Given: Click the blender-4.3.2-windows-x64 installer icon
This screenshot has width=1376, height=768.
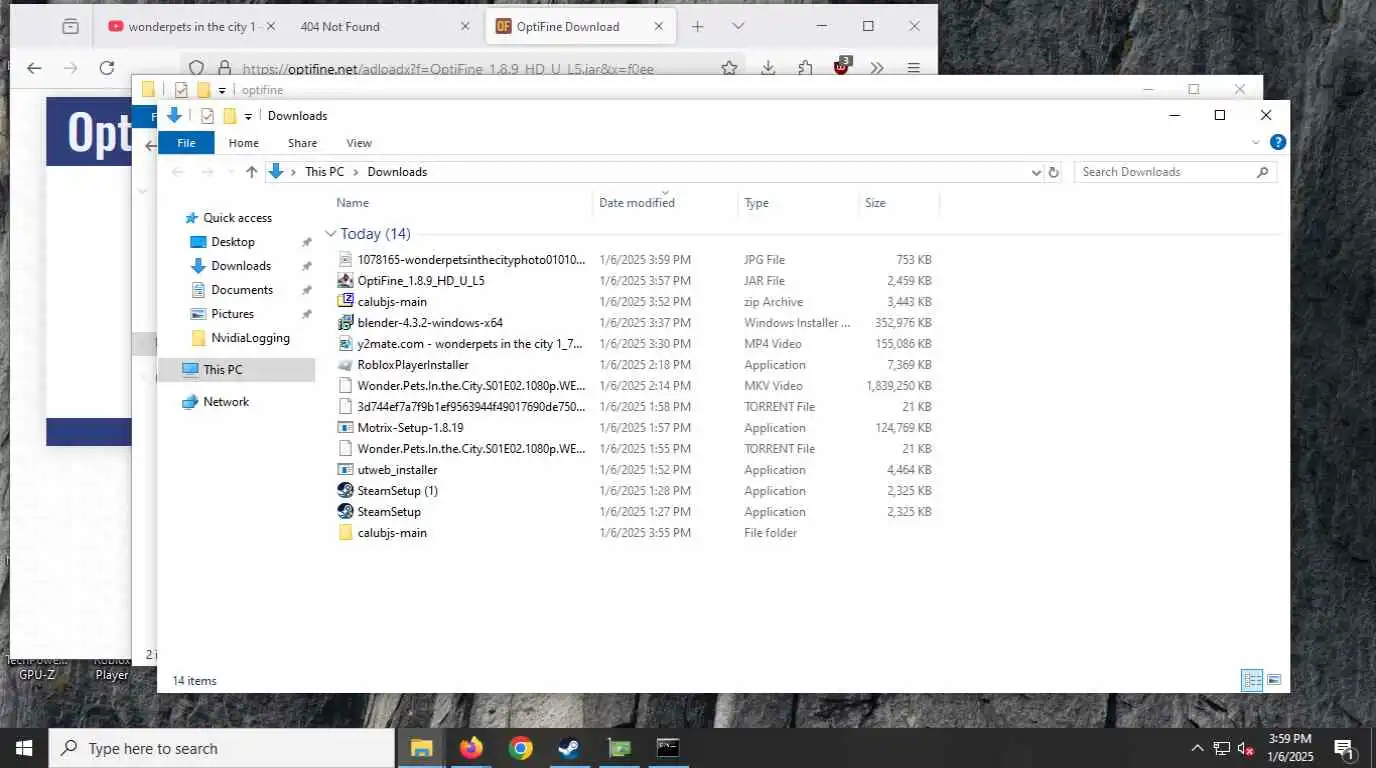Looking at the screenshot, I should click(x=345, y=323).
